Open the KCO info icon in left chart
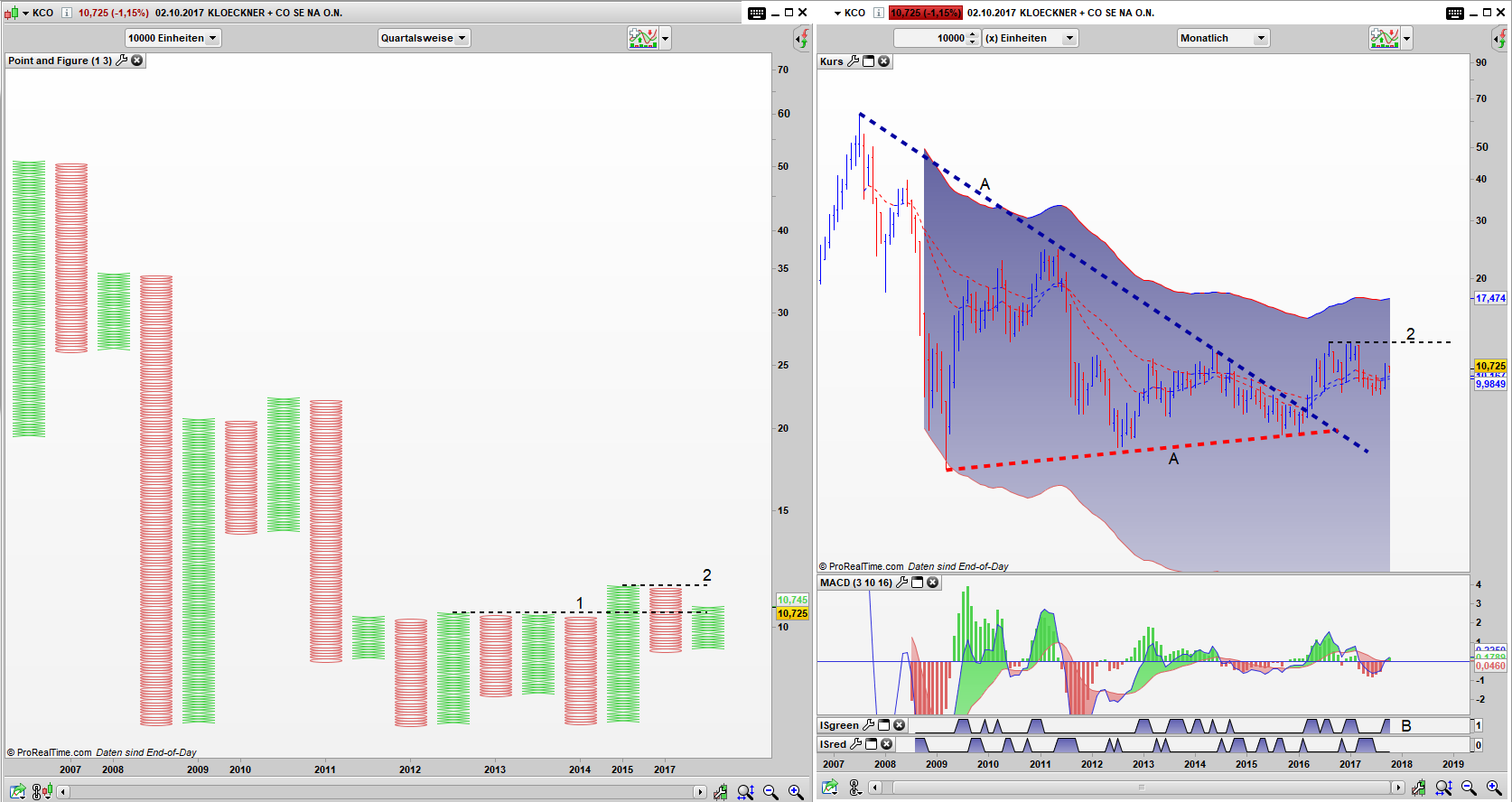This screenshot has width=1512, height=802. tap(66, 13)
